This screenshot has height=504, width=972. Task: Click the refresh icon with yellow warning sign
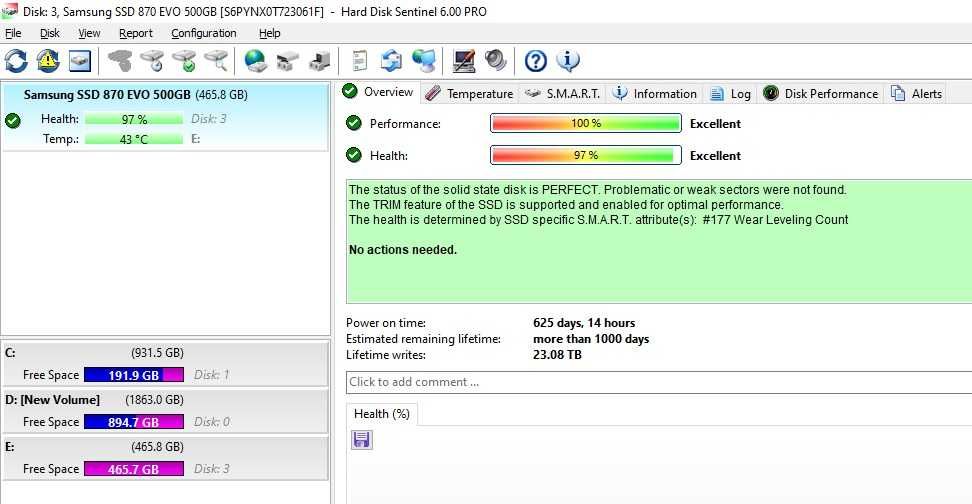48,61
